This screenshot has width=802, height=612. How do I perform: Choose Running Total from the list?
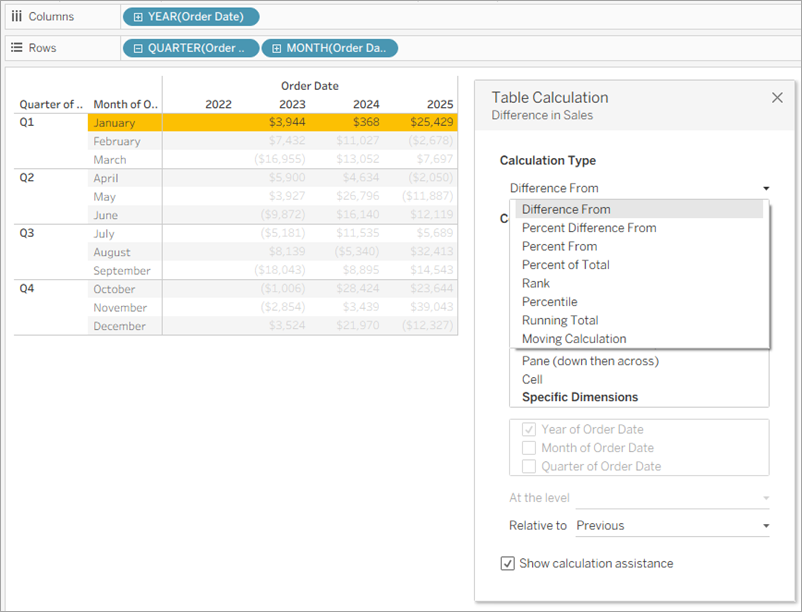point(560,321)
